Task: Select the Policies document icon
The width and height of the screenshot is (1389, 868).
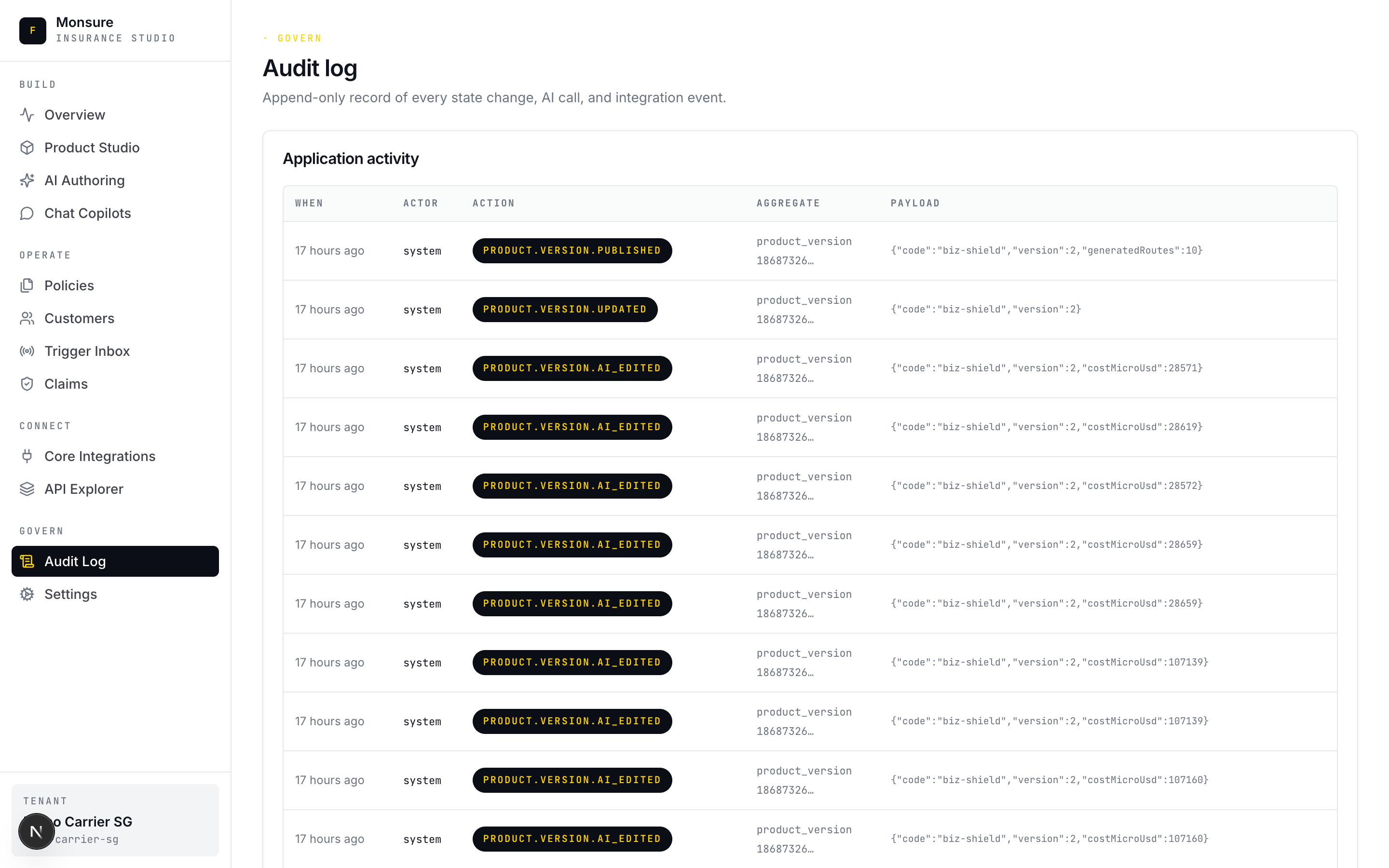Action: point(27,285)
